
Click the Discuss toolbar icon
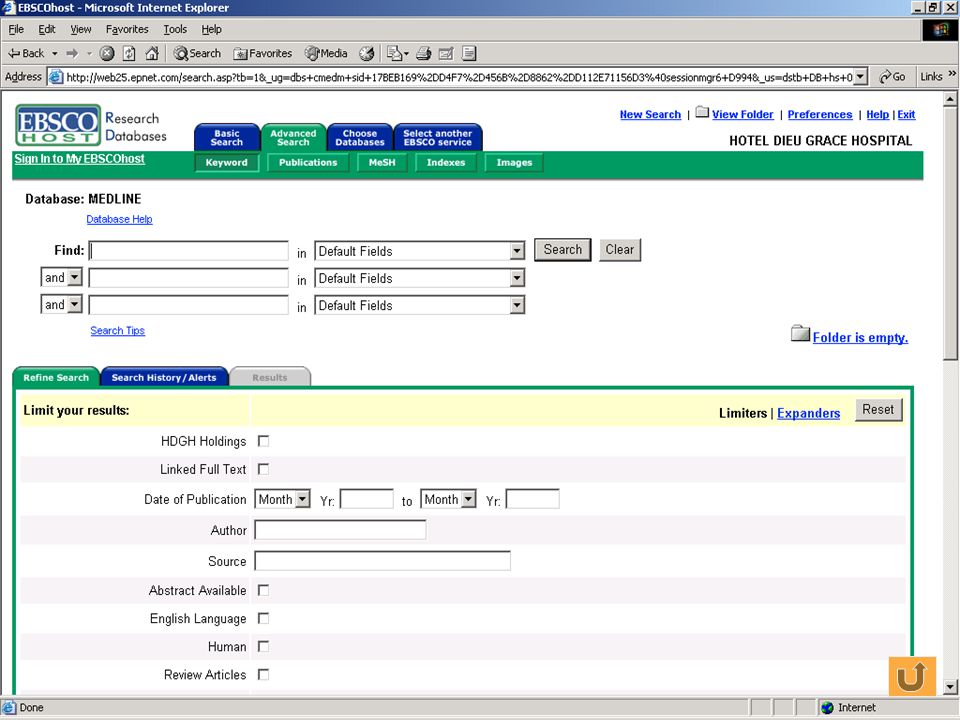tap(469, 54)
